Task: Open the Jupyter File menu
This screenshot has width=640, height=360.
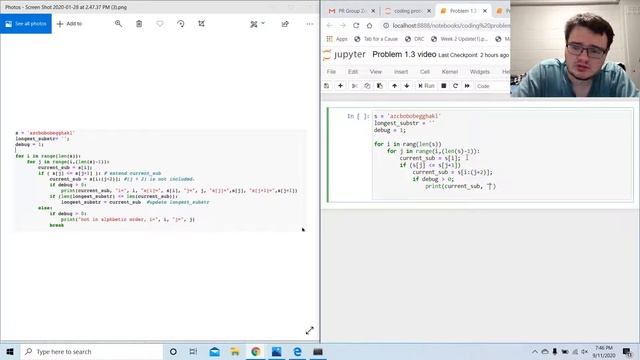Action: click(x=331, y=72)
